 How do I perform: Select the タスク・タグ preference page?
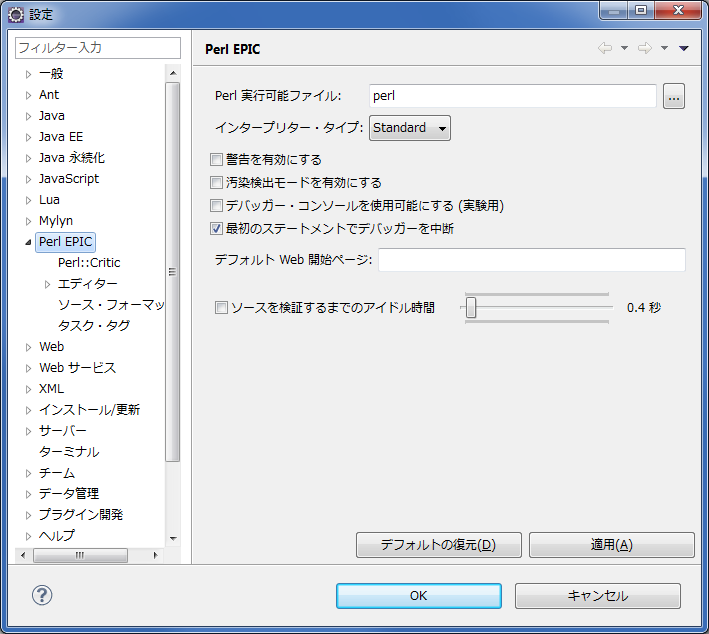pyautogui.click(x=94, y=326)
